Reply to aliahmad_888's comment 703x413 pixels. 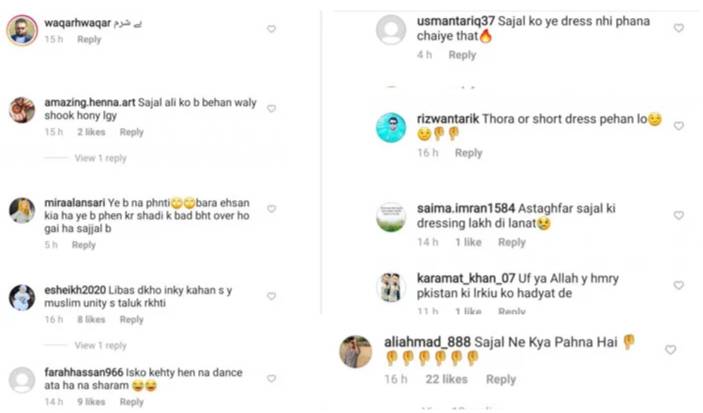coord(501,379)
